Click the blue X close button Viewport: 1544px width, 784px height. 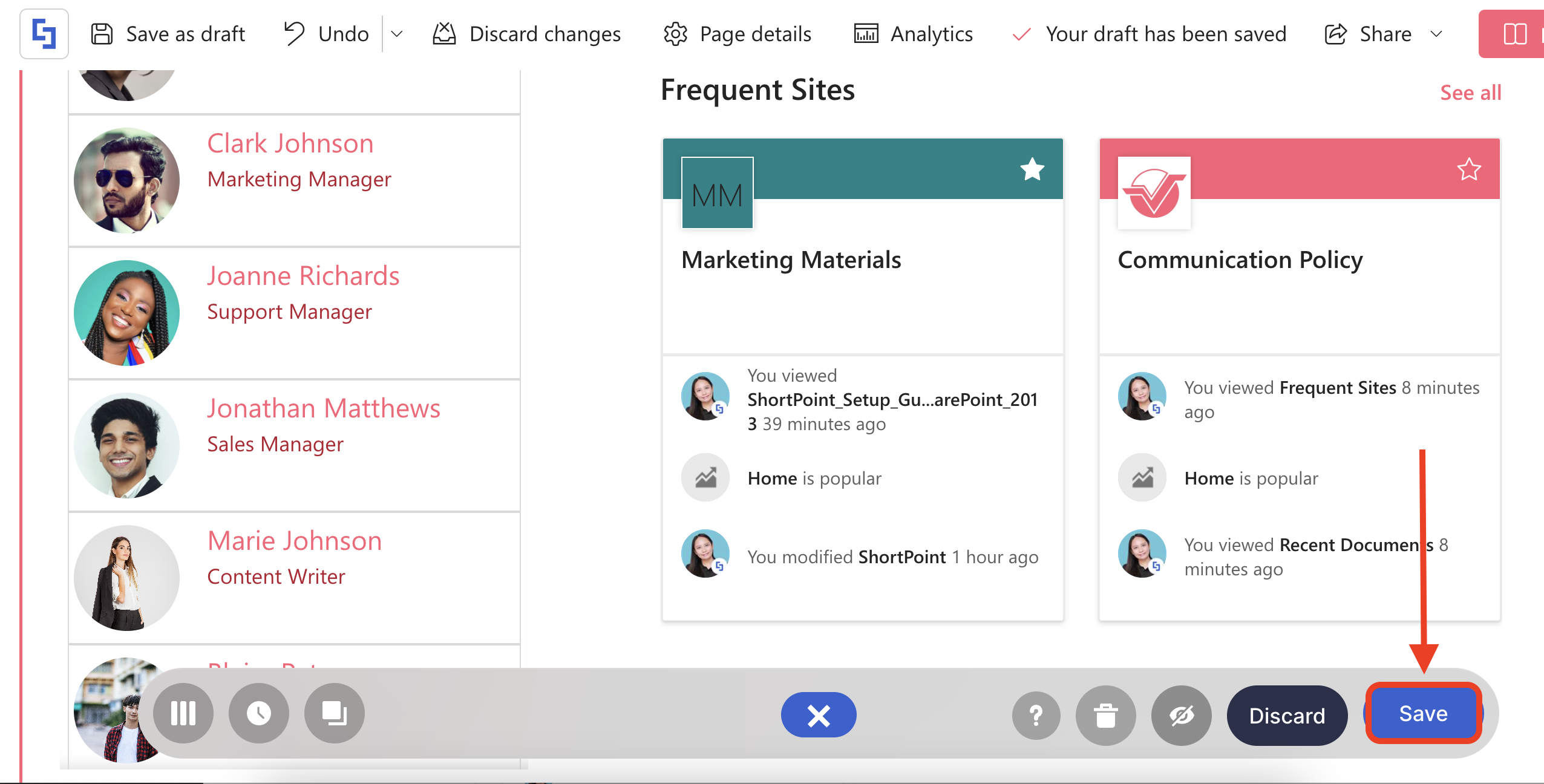click(x=818, y=715)
